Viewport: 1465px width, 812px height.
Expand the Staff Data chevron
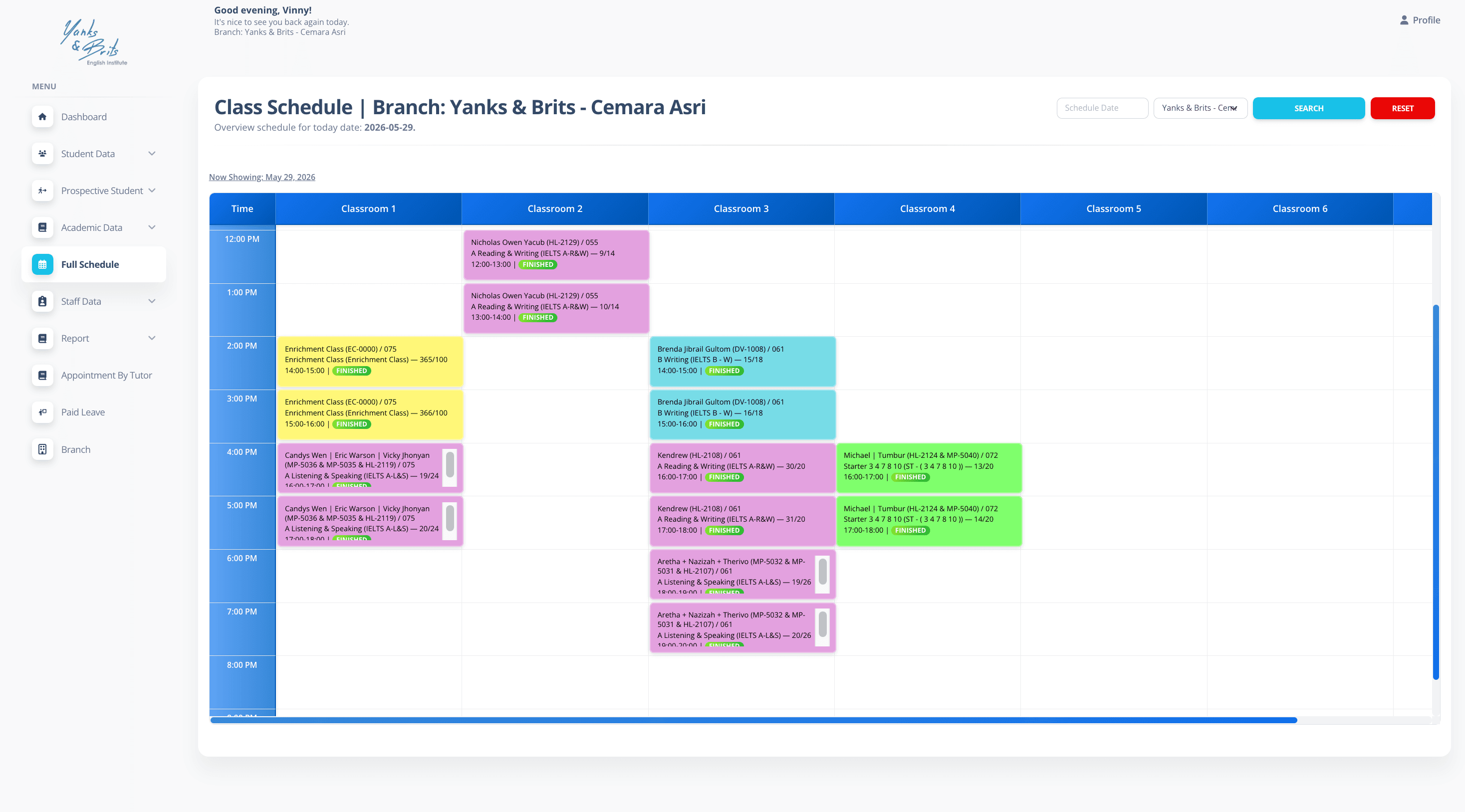[x=152, y=301]
